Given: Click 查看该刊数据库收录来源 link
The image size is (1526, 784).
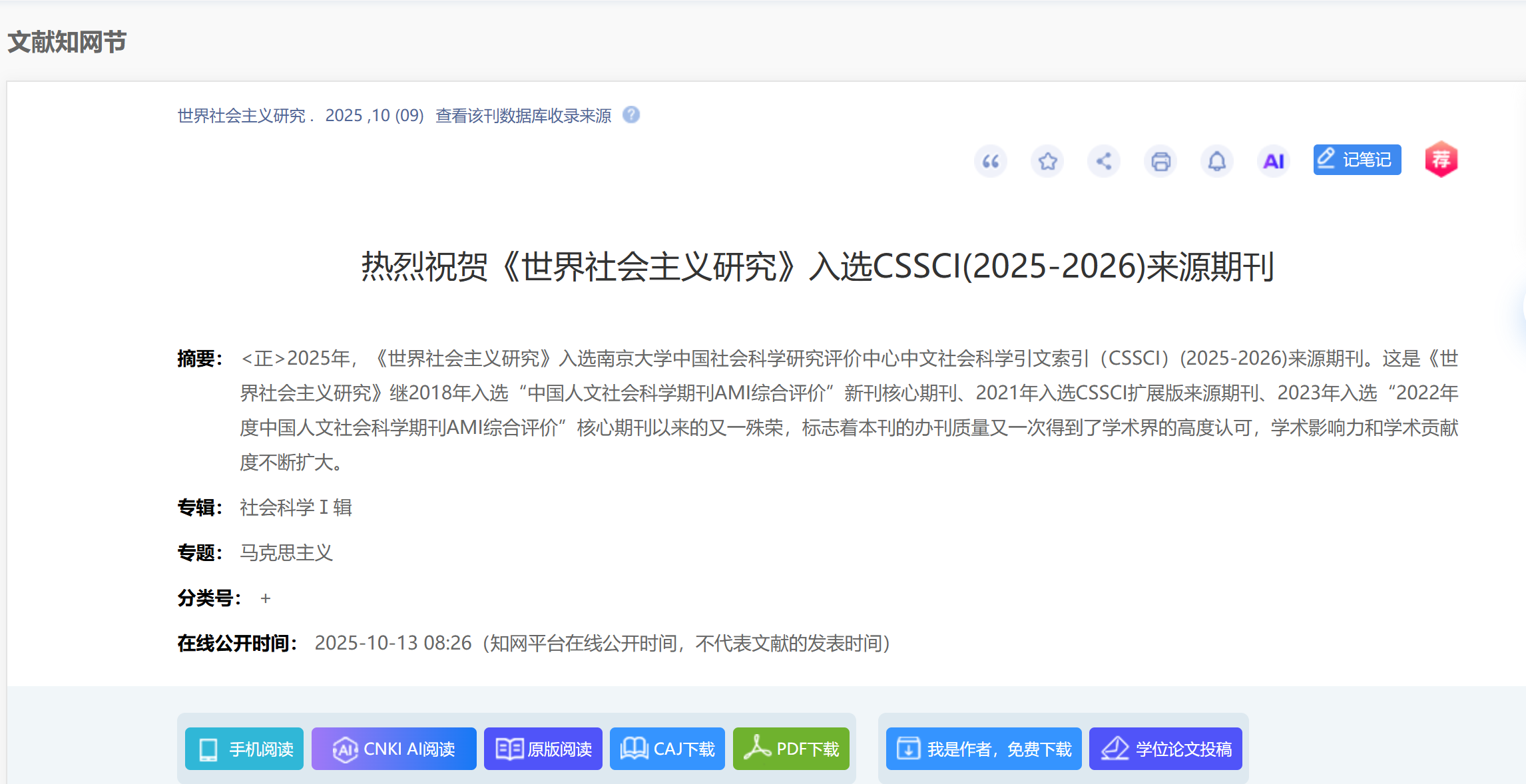Looking at the screenshot, I should click(x=523, y=116).
